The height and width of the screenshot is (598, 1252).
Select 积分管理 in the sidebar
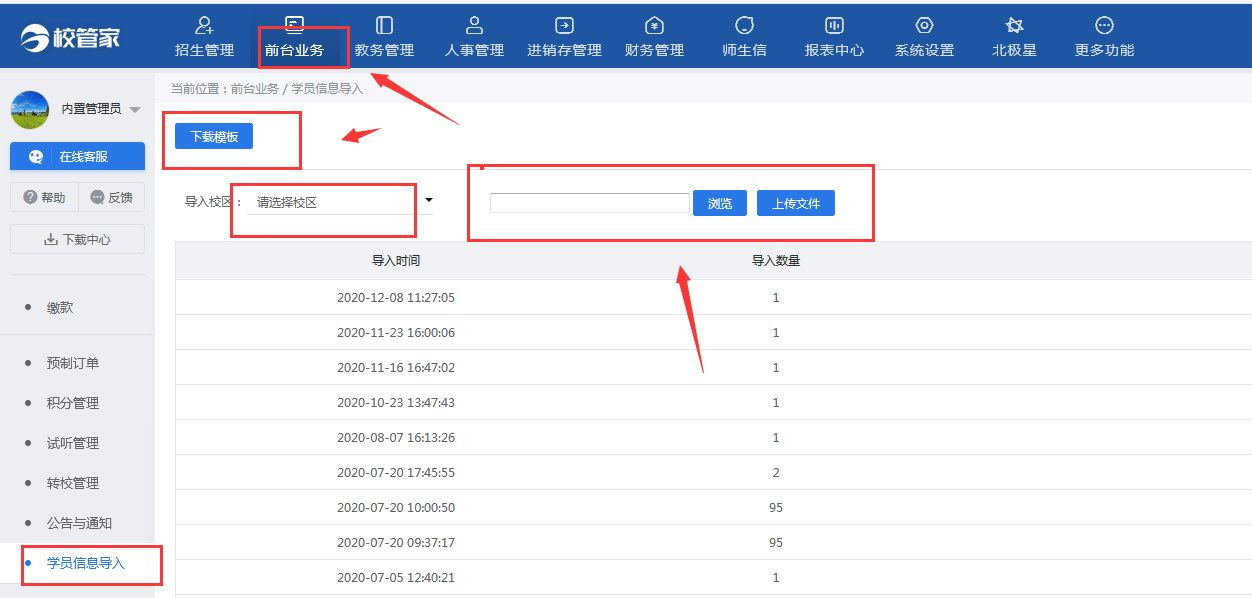click(73, 403)
